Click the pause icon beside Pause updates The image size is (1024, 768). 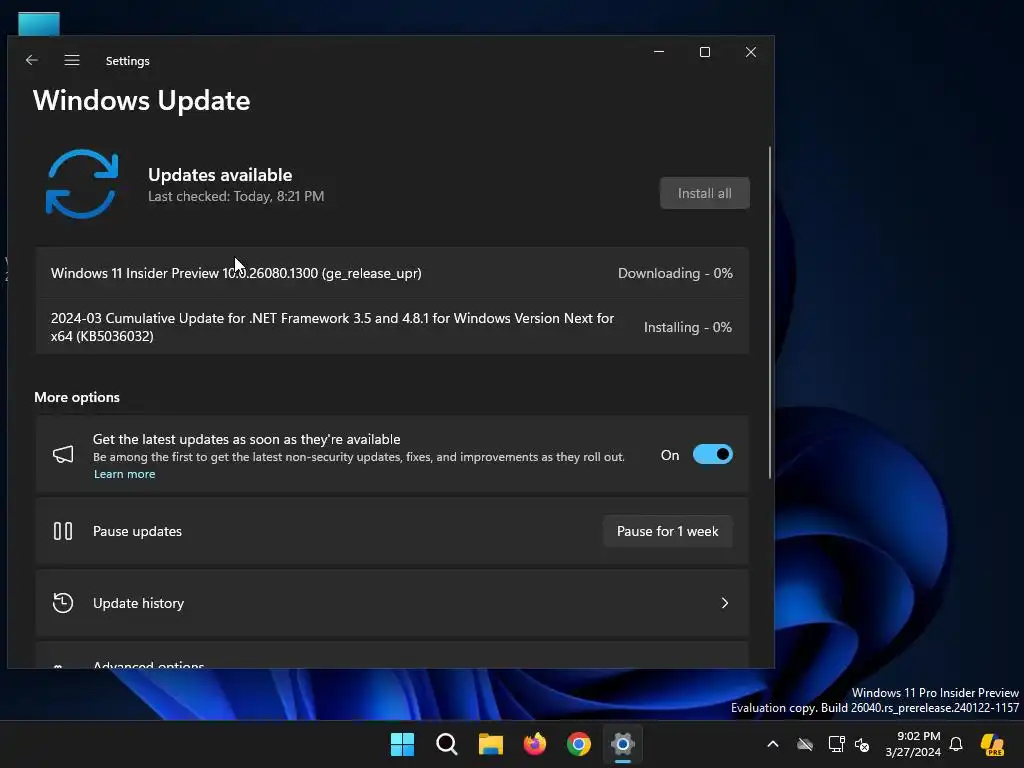(x=63, y=531)
